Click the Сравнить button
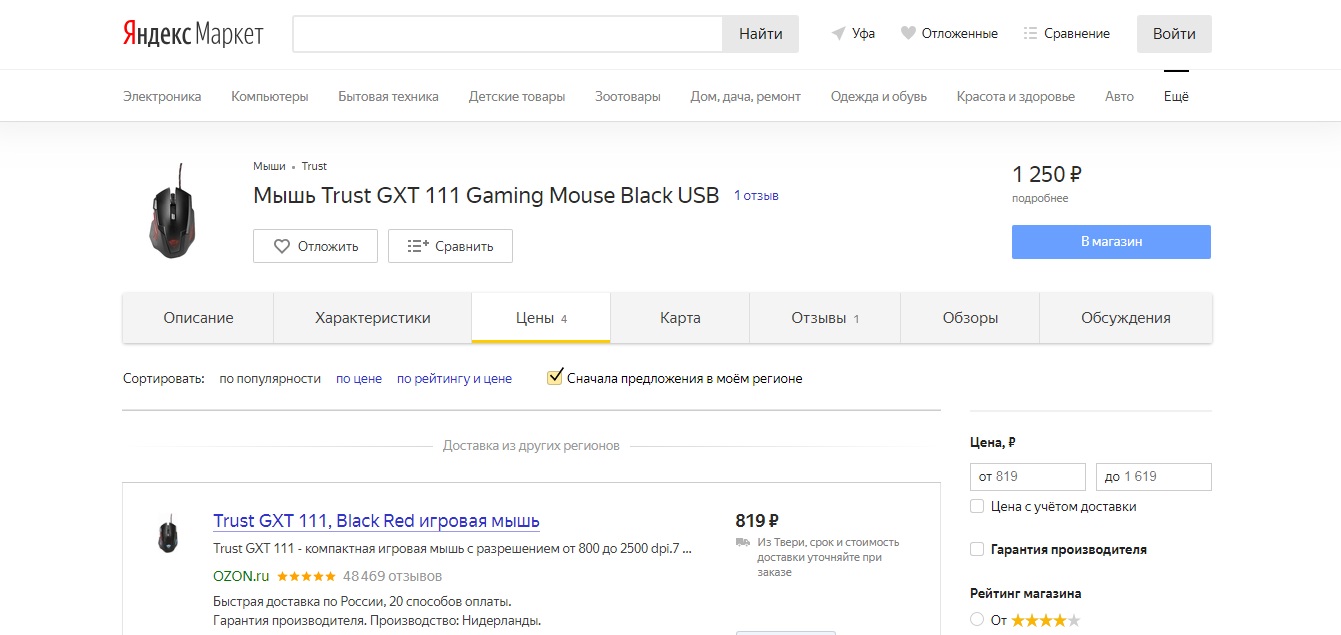1341x635 pixels. [450, 246]
